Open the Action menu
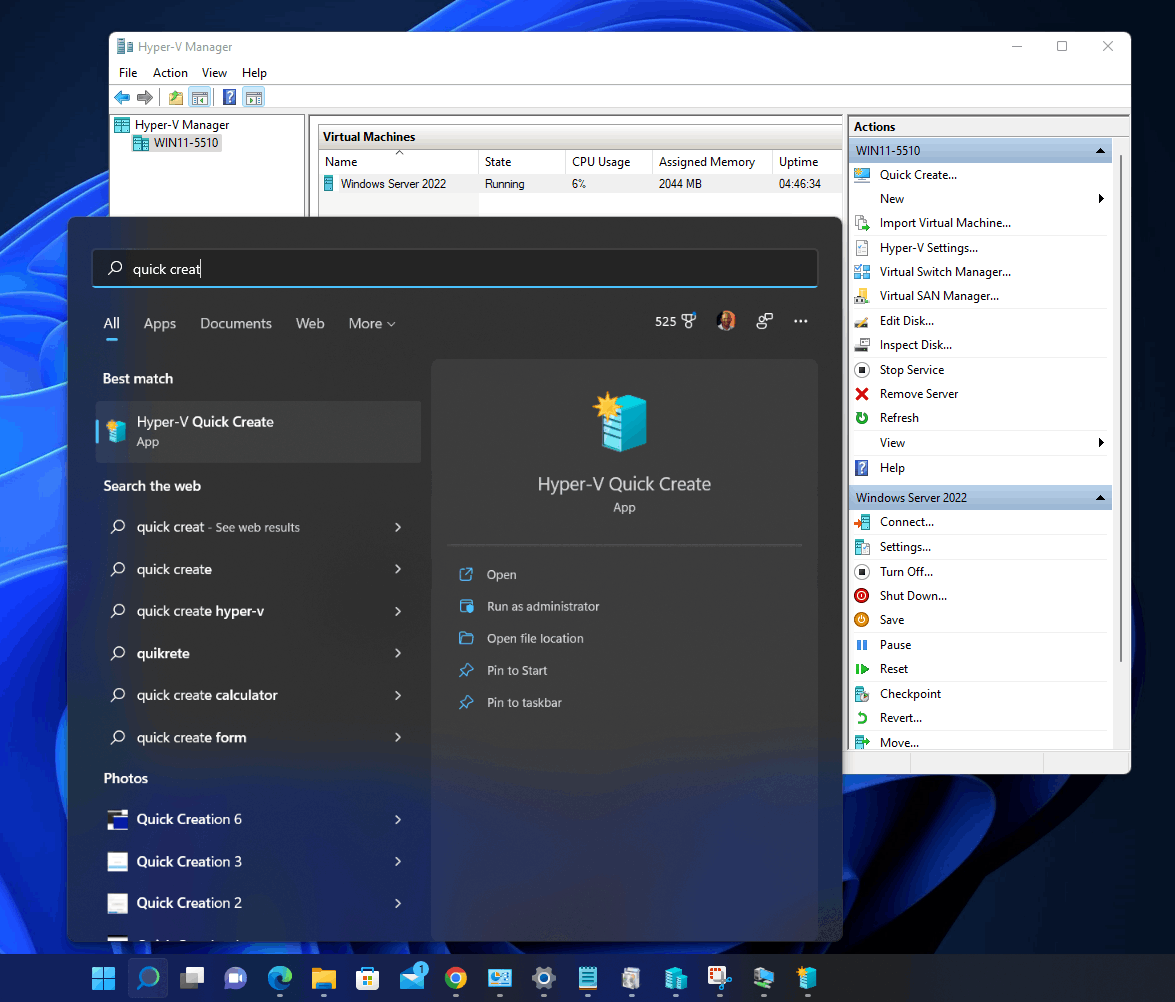Screen dimensions: 1175x1002 pos(170,73)
